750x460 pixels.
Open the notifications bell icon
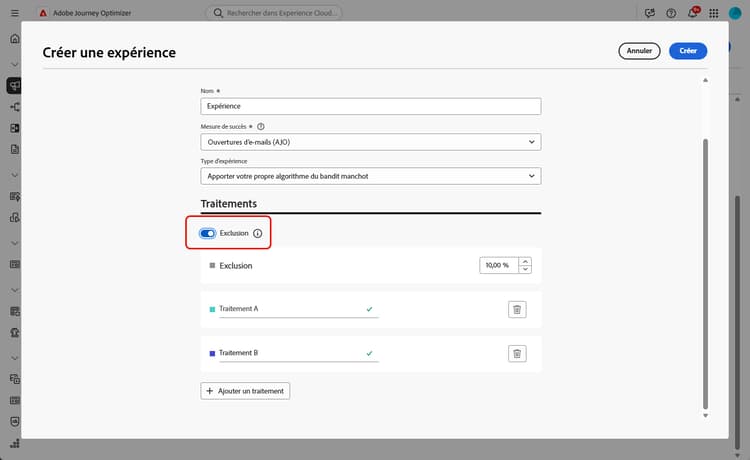694,13
